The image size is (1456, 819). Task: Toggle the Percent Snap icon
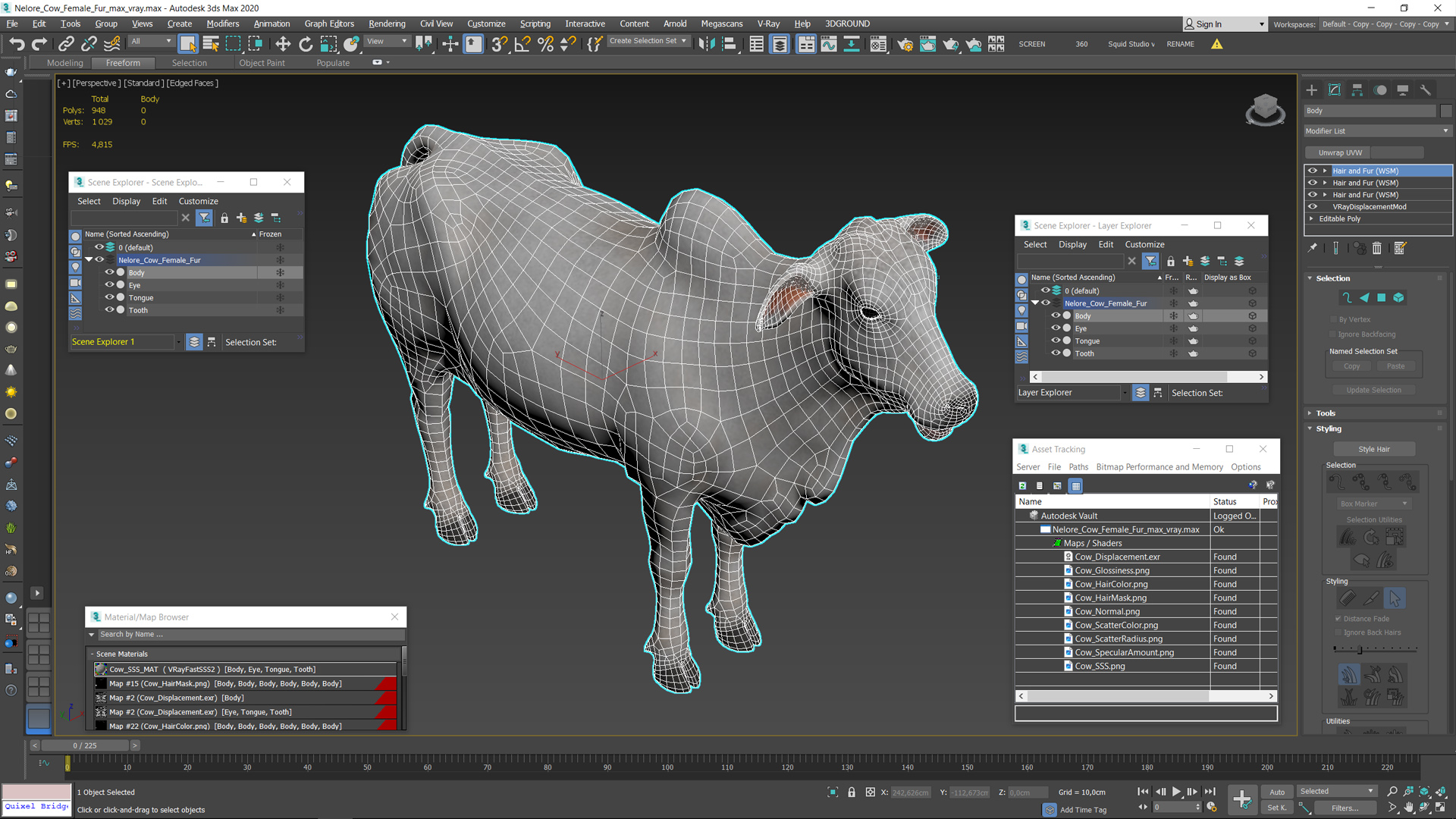545,44
